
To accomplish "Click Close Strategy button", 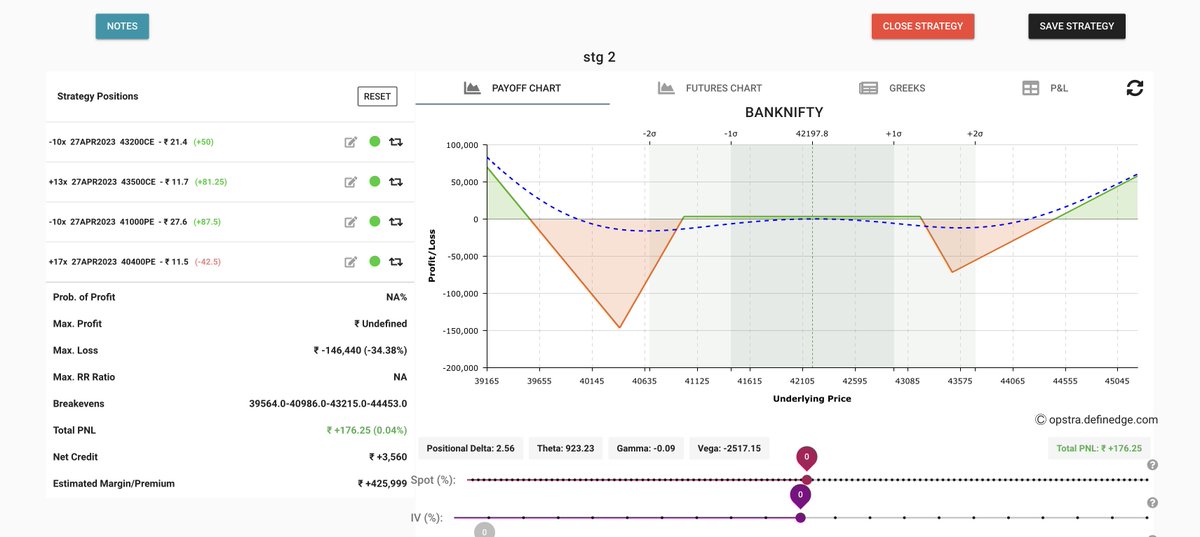I will [923, 26].
